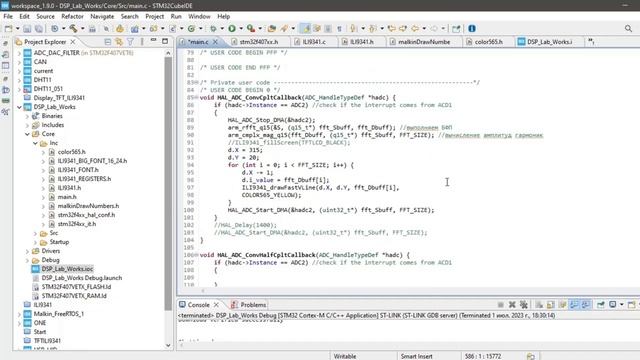Click the Project Explorer filter funnel icon
Viewport: 640px width, 360px height.
[130, 42]
